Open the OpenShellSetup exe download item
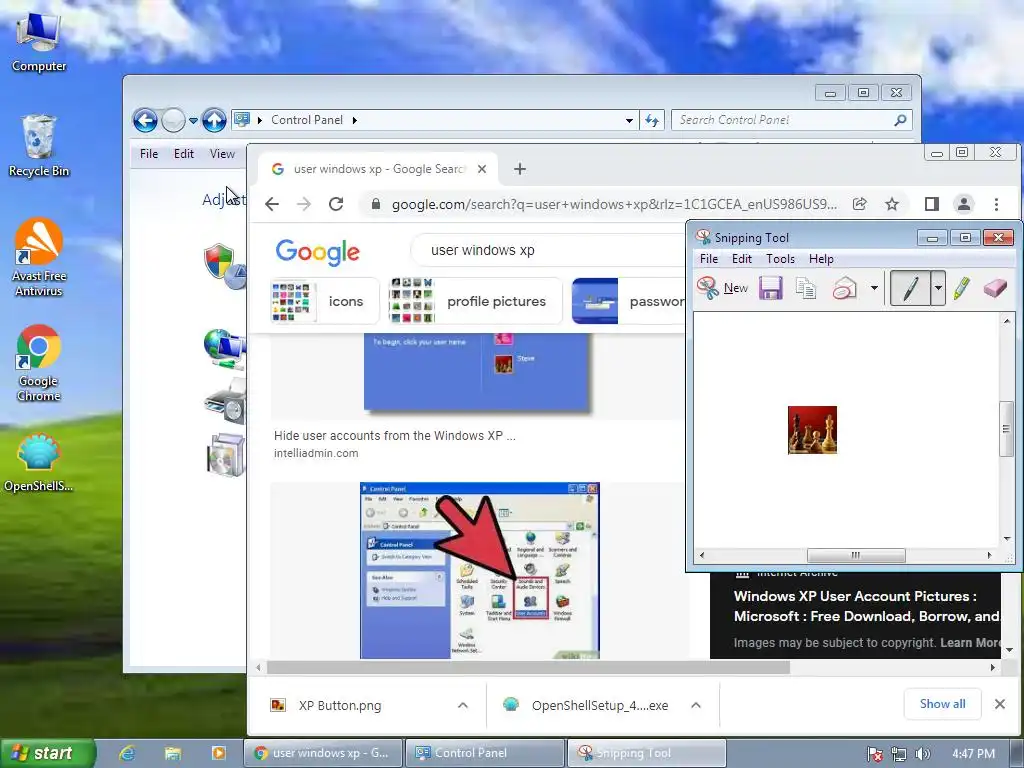The height and width of the screenshot is (768, 1024). coord(588,705)
